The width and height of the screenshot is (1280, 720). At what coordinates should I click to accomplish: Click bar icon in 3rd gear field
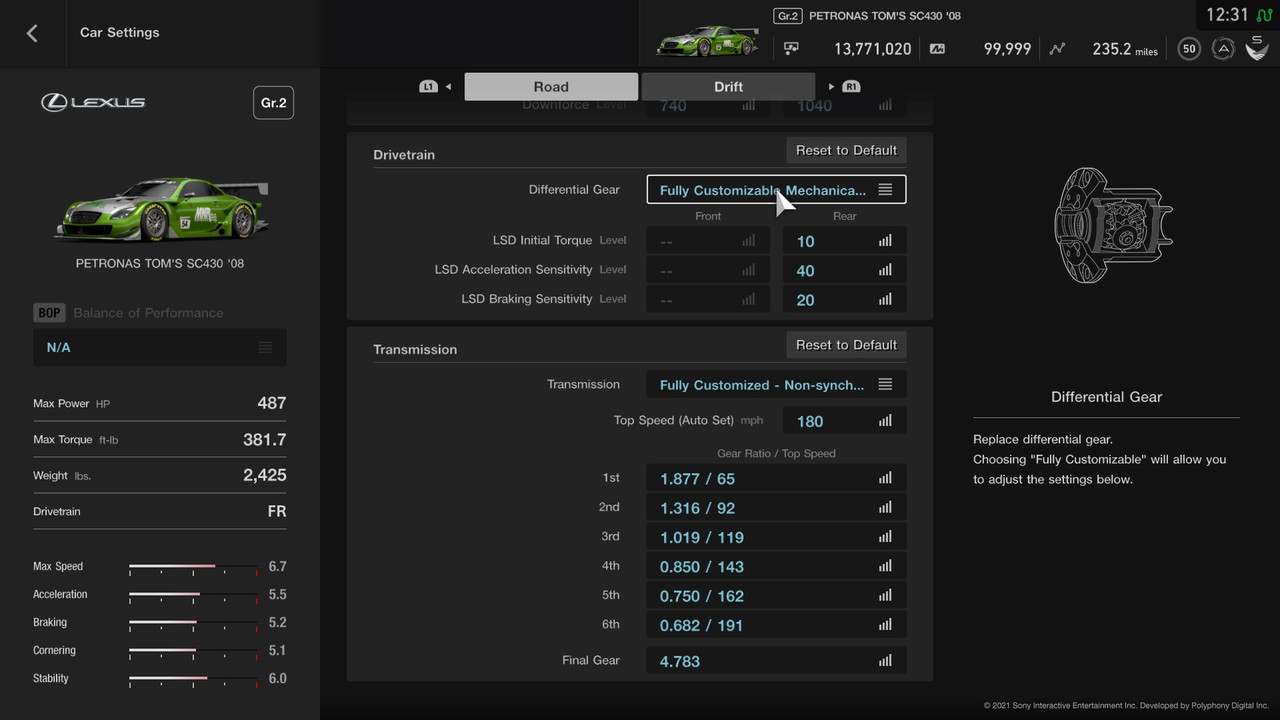885,537
